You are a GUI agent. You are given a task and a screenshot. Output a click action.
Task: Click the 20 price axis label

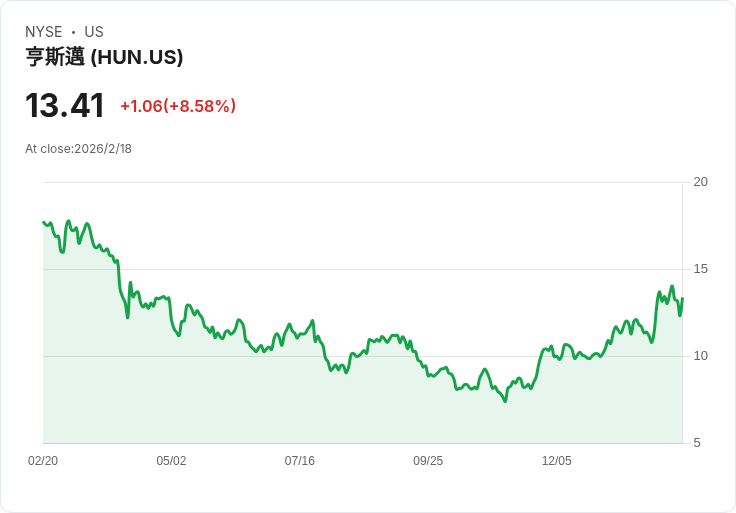pyautogui.click(x=700, y=182)
